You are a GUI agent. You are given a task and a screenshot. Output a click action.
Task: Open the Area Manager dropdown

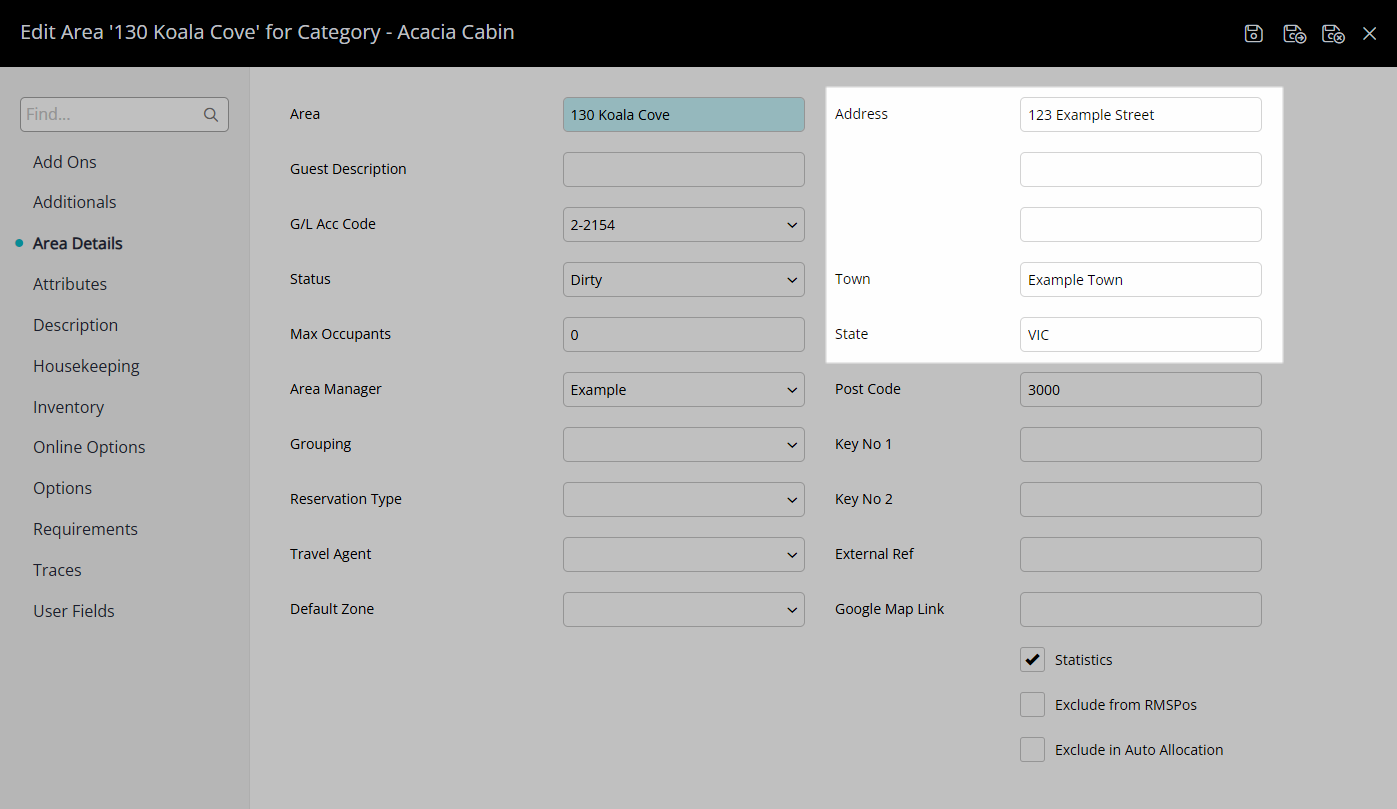pyautogui.click(x=684, y=390)
